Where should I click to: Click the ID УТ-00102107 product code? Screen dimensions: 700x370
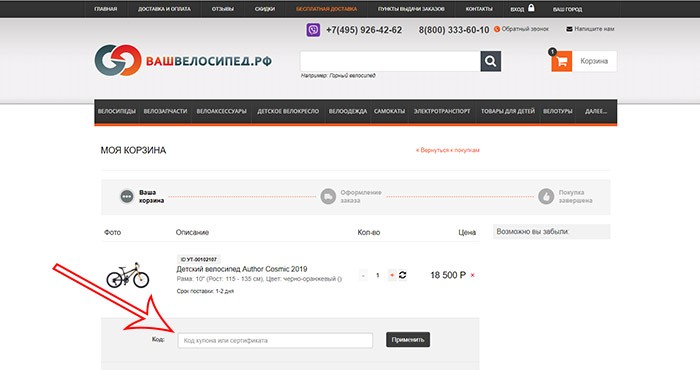click(x=199, y=259)
